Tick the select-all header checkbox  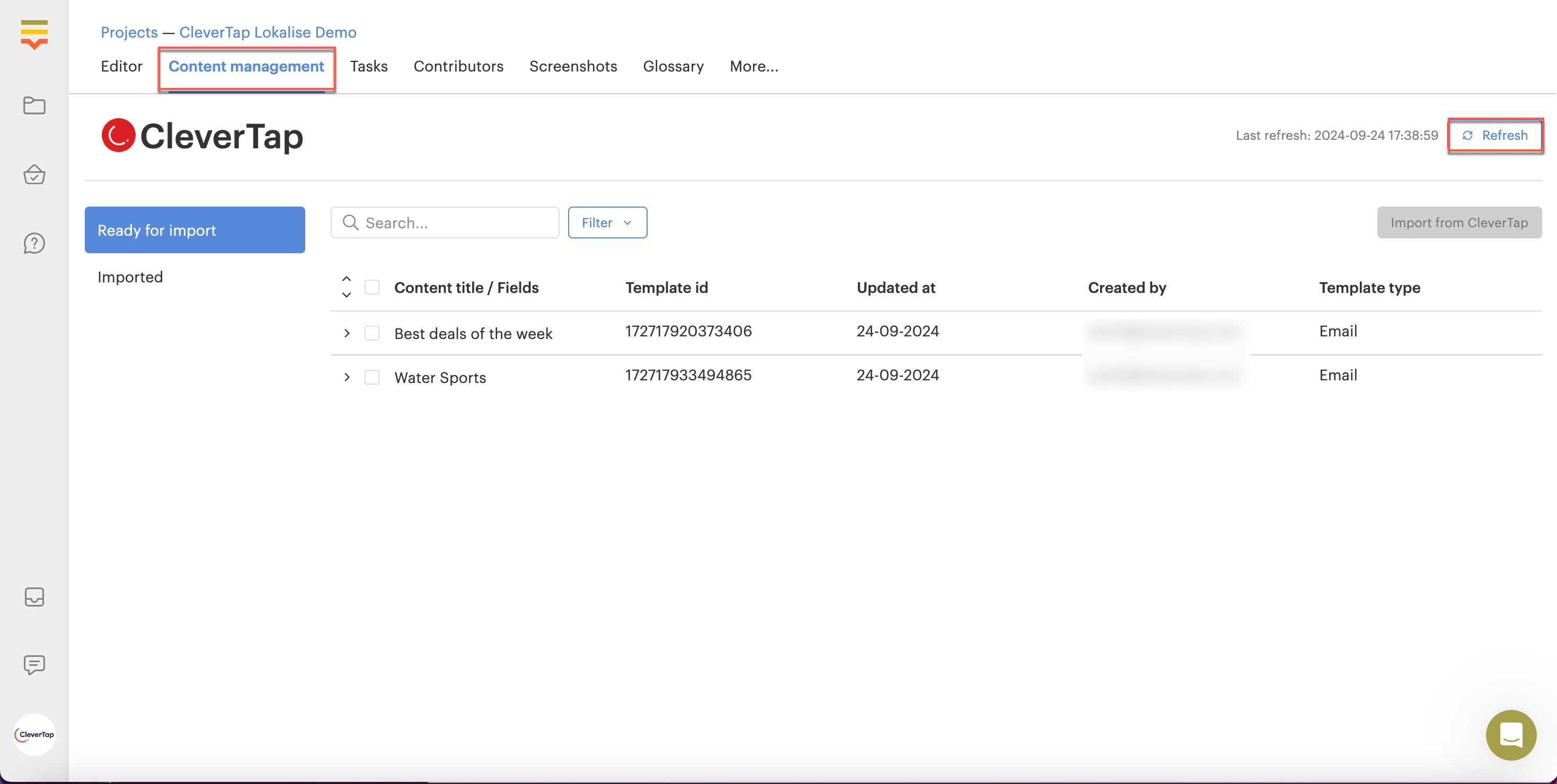coord(371,288)
